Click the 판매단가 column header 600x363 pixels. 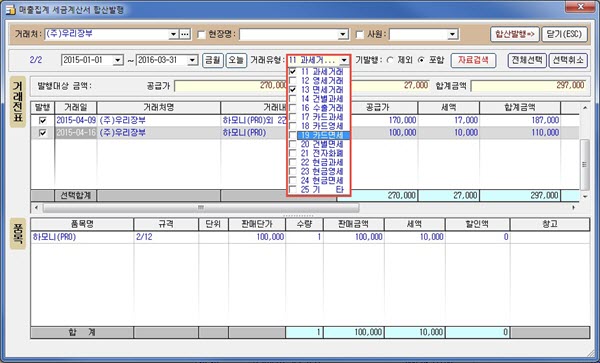[257, 224]
